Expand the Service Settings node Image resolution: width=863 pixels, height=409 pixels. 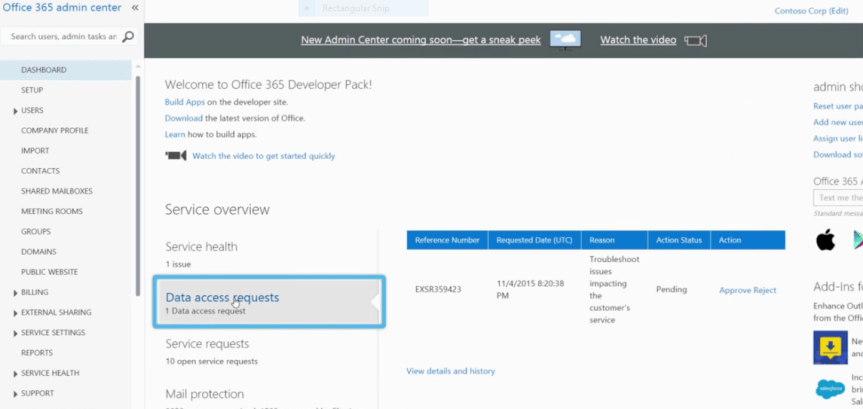[15, 333]
